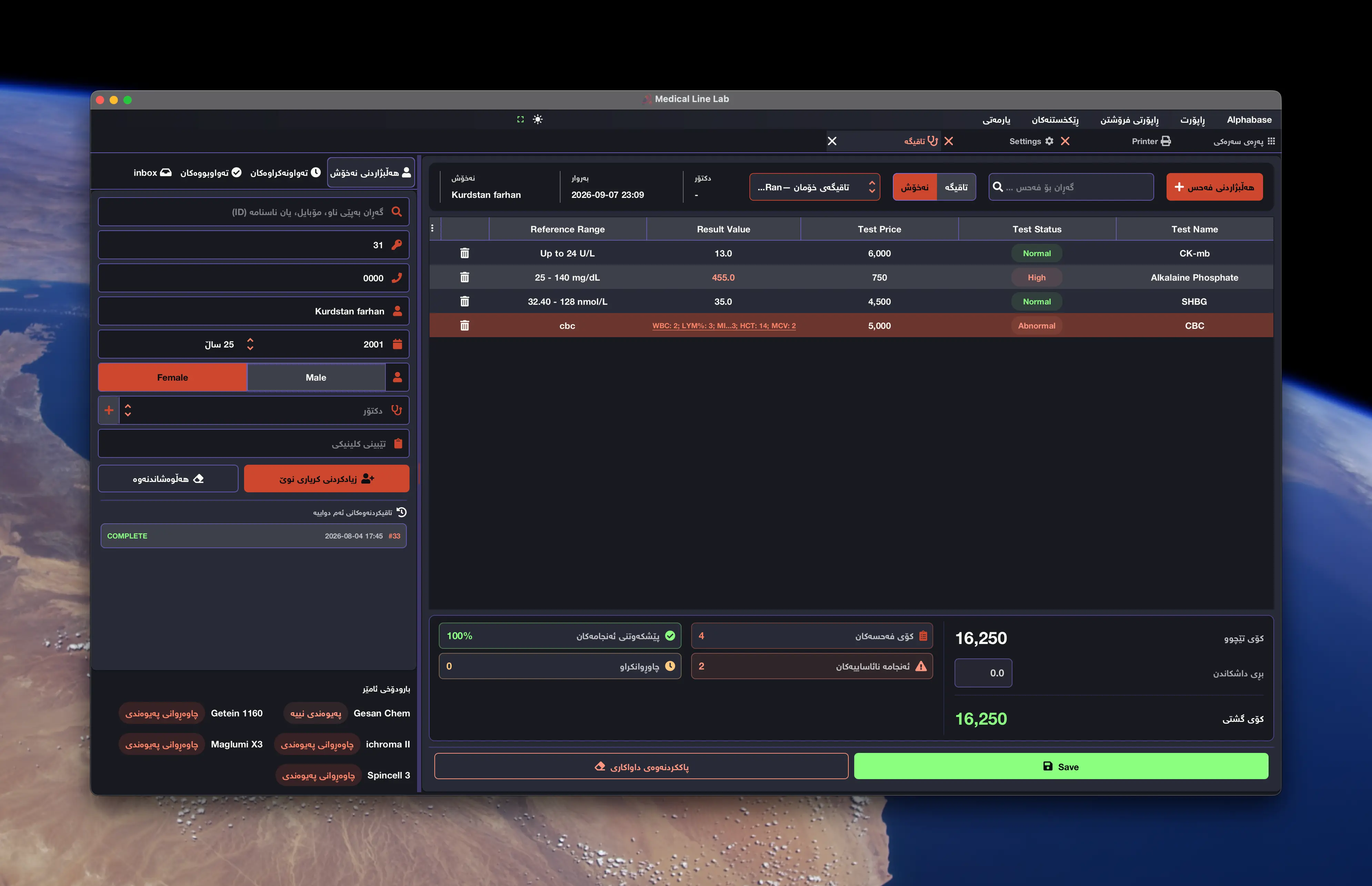
Task: Click the پاککردنەوەی داواکاری clear request button
Action: pos(642,766)
